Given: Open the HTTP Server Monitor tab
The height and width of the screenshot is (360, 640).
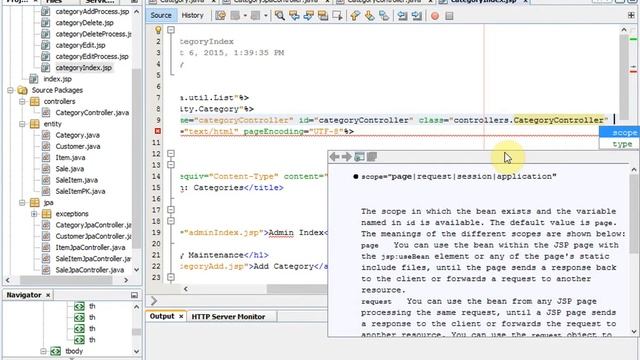Looking at the screenshot, I should [228, 317].
